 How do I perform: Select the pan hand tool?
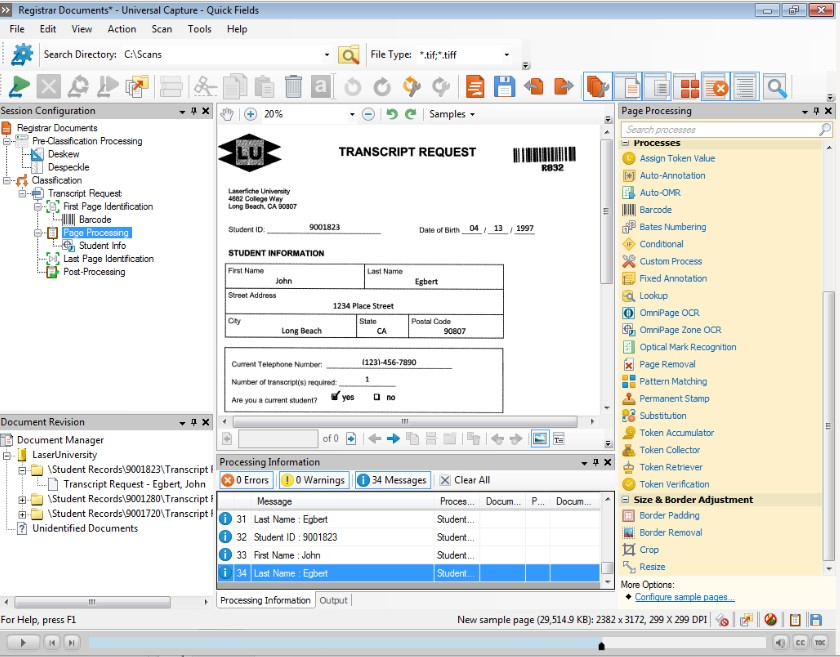point(227,114)
